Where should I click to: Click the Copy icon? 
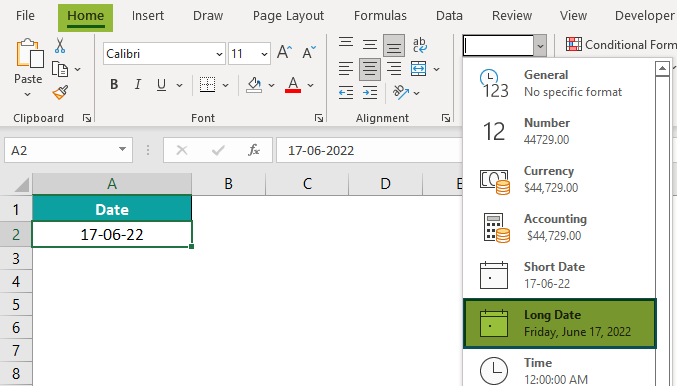[60, 69]
